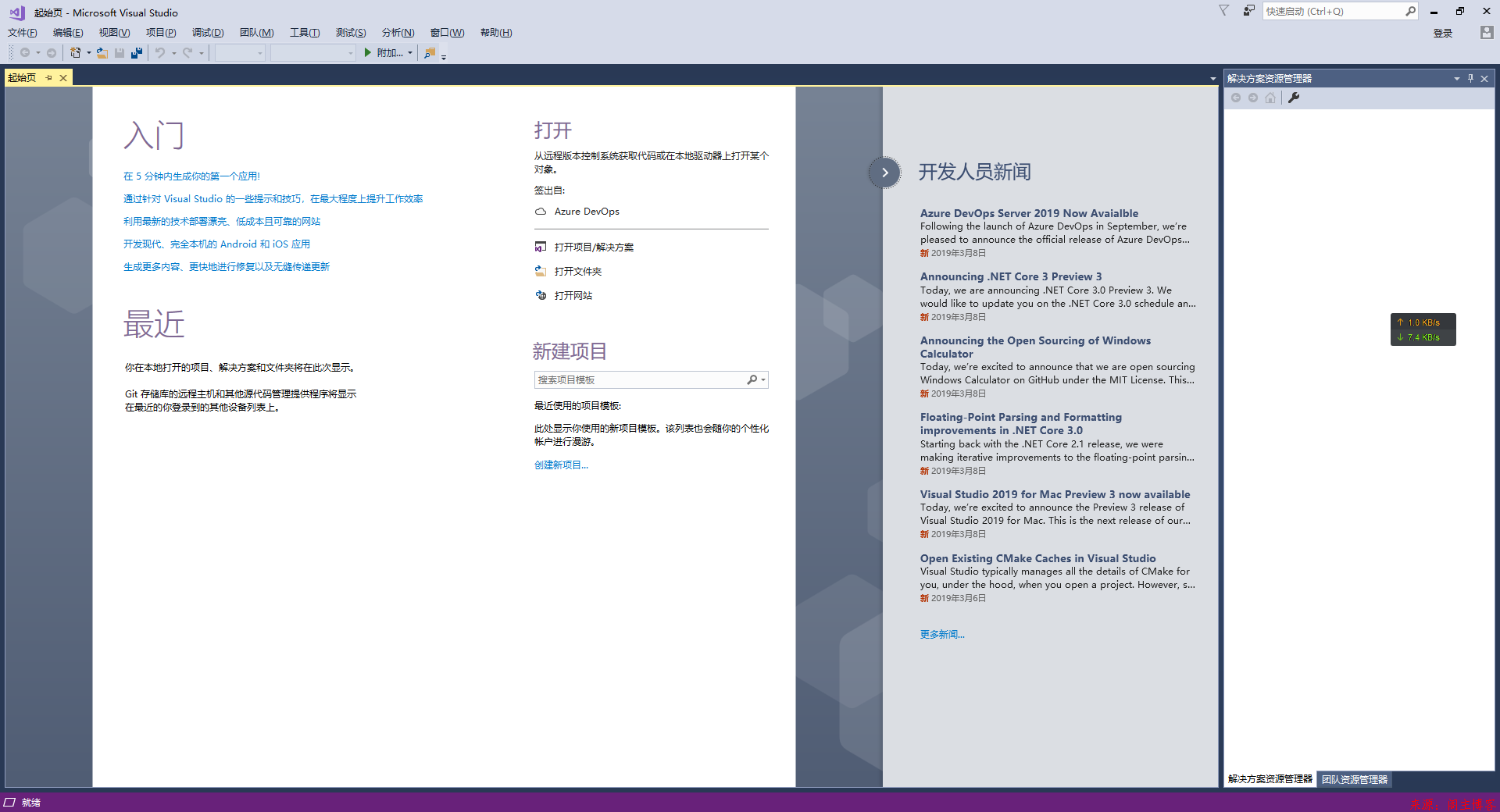
Task: Open the Solution Explorer window position dropdown
Action: coord(1456,79)
